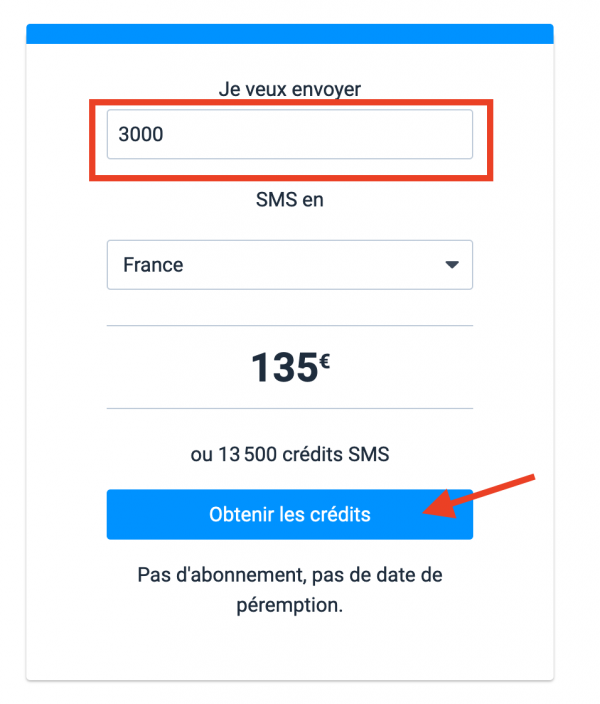Click the dropdown caret arrow icon
This screenshot has height=704, width=600.
(451, 265)
